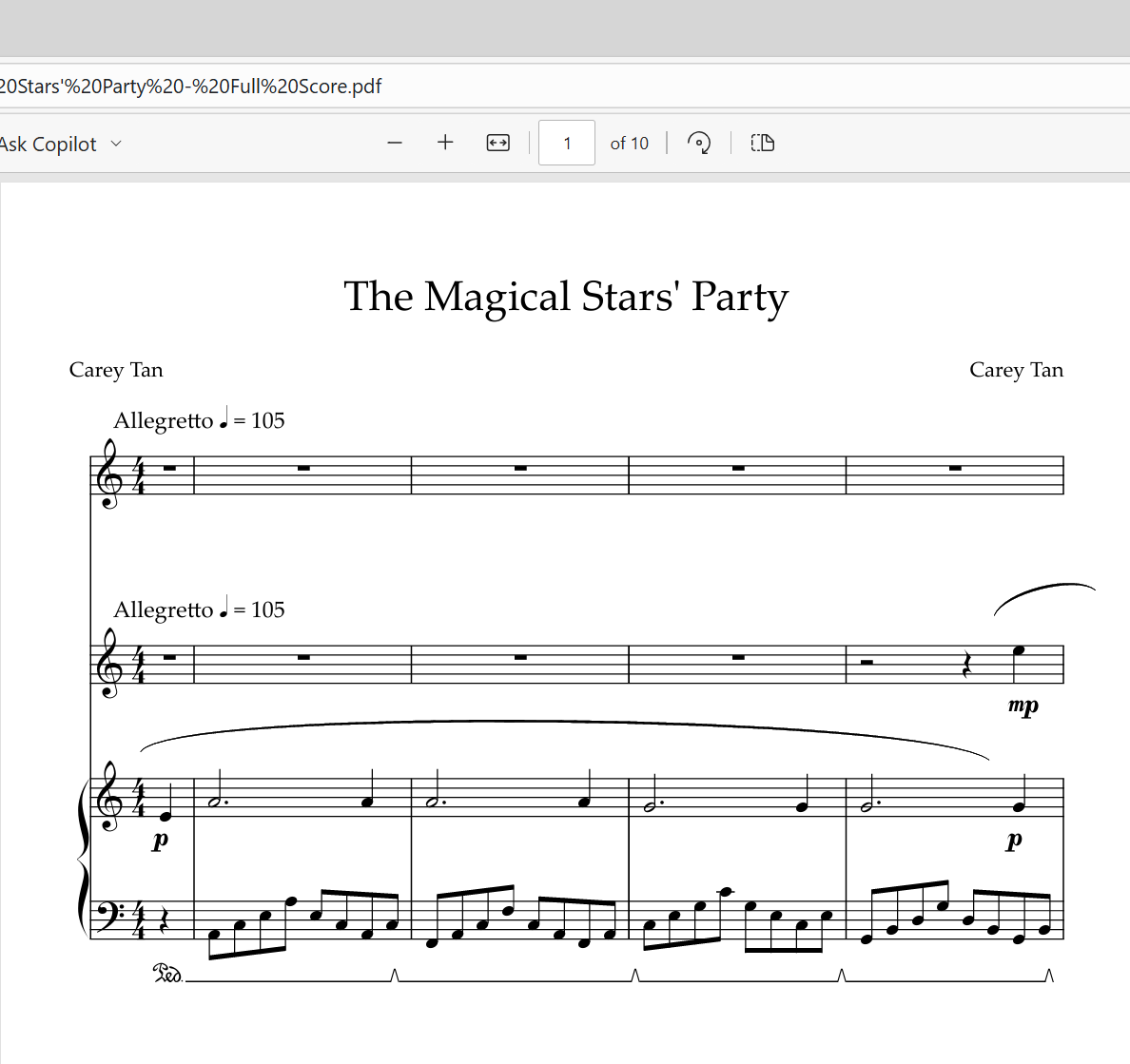Select the page number input field
The height and width of the screenshot is (1064, 1130).
coord(567,143)
